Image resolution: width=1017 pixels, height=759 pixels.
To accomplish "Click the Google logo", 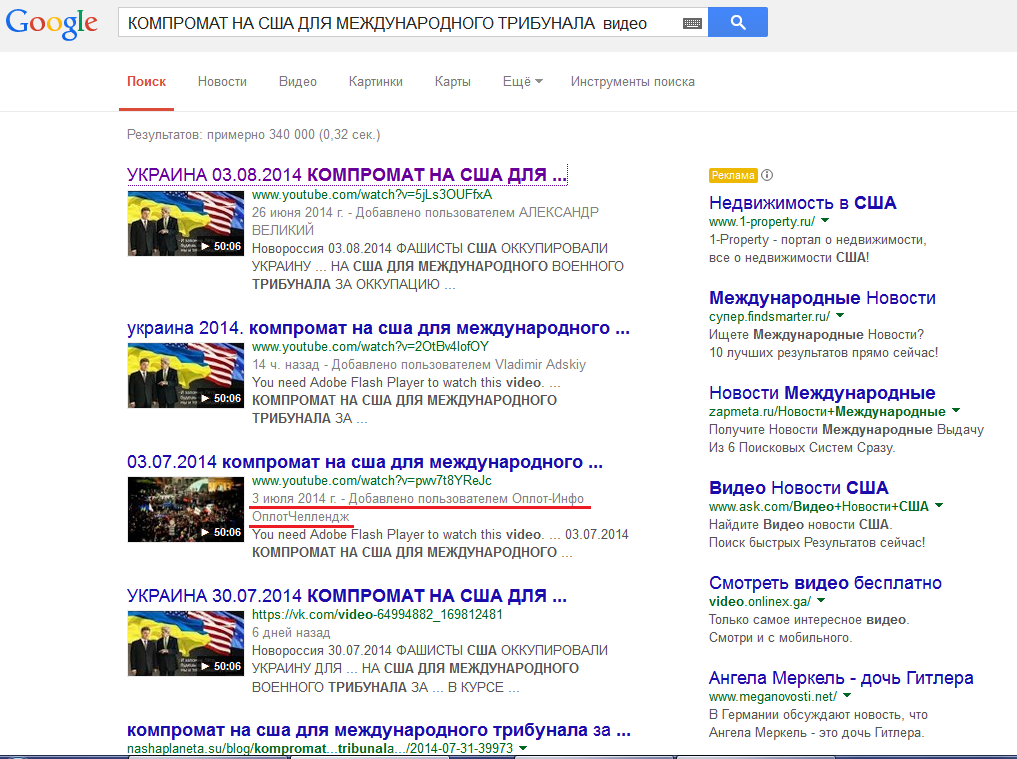I will pyautogui.click(x=52, y=23).
